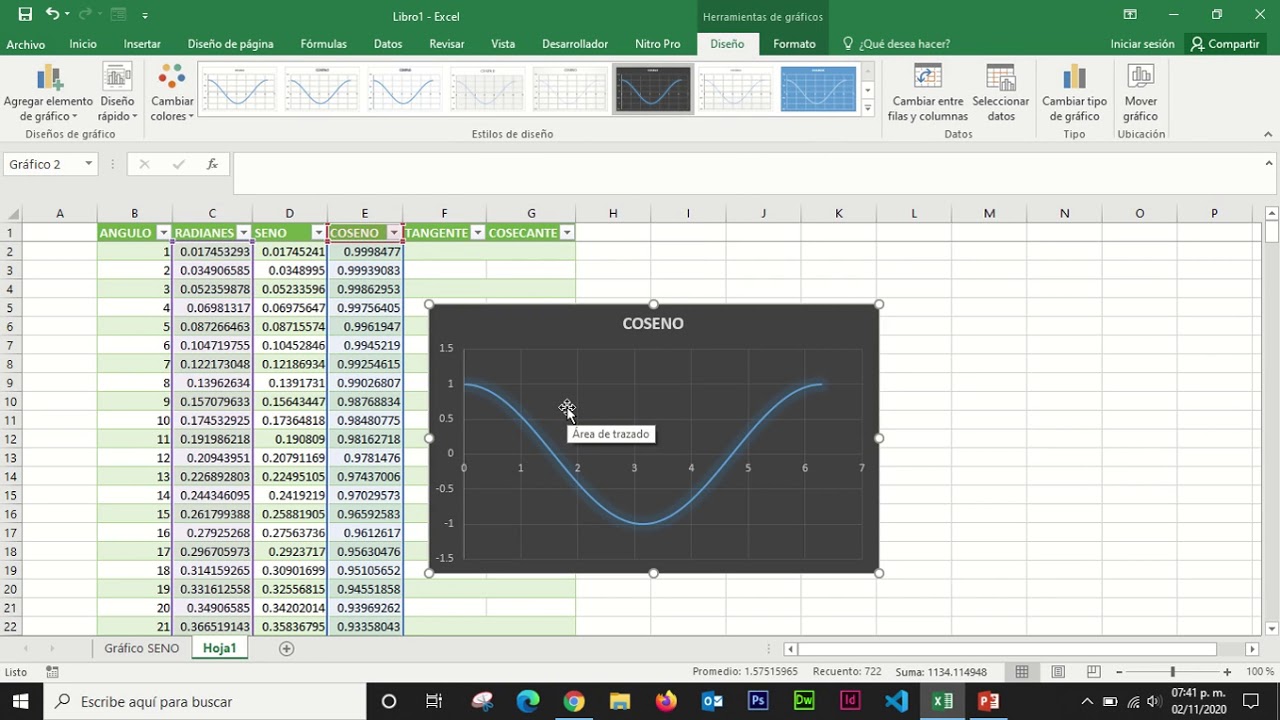Click Iniciar sesión link
1280x720 pixels.
(1142, 44)
